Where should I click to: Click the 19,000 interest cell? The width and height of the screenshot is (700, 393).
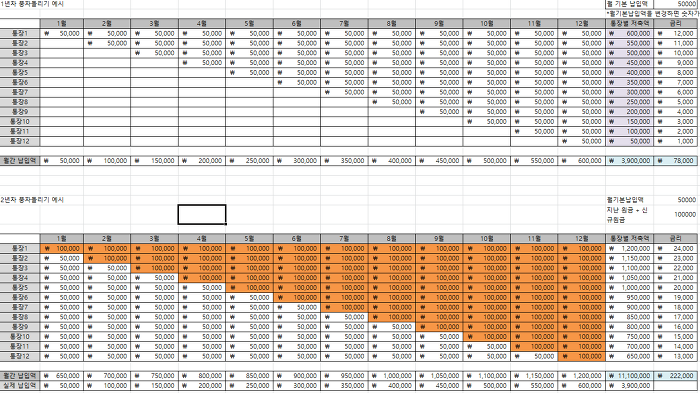[675, 298]
